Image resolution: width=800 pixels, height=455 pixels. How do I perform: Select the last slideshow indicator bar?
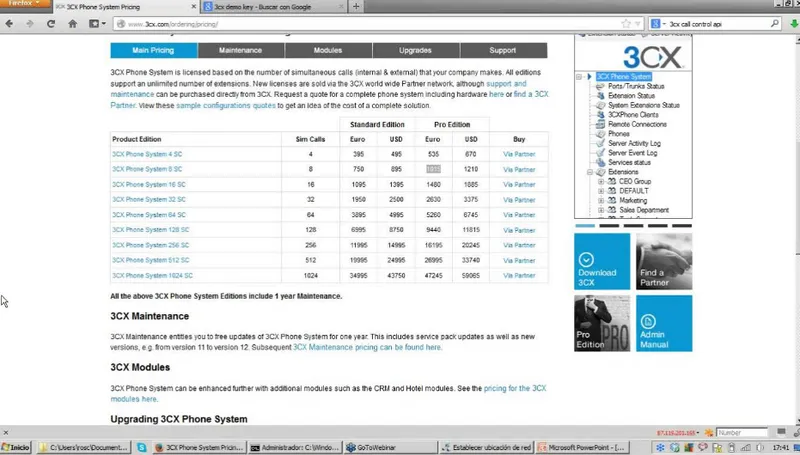point(682,225)
